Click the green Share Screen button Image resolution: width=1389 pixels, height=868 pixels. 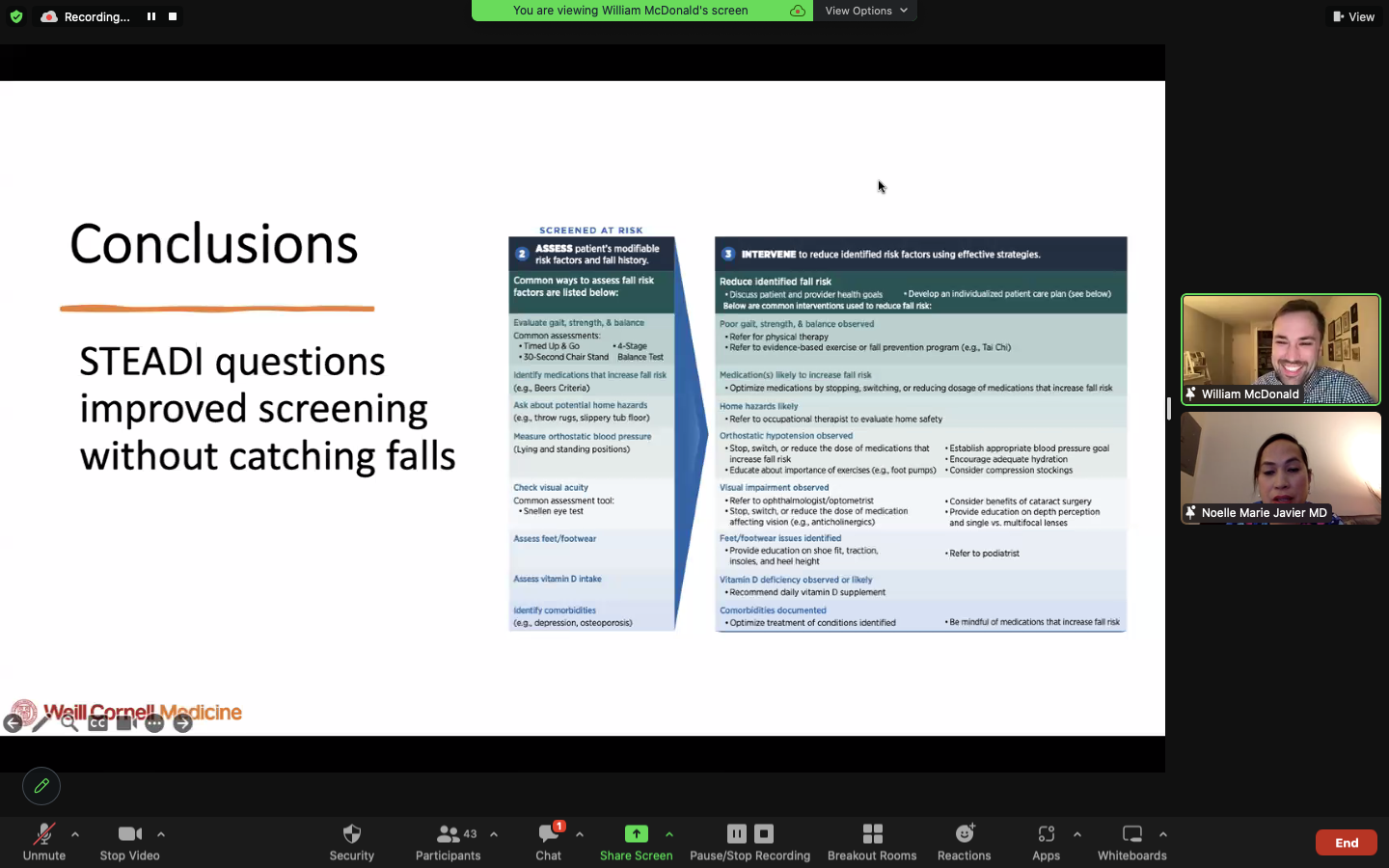pyautogui.click(x=637, y=842)
